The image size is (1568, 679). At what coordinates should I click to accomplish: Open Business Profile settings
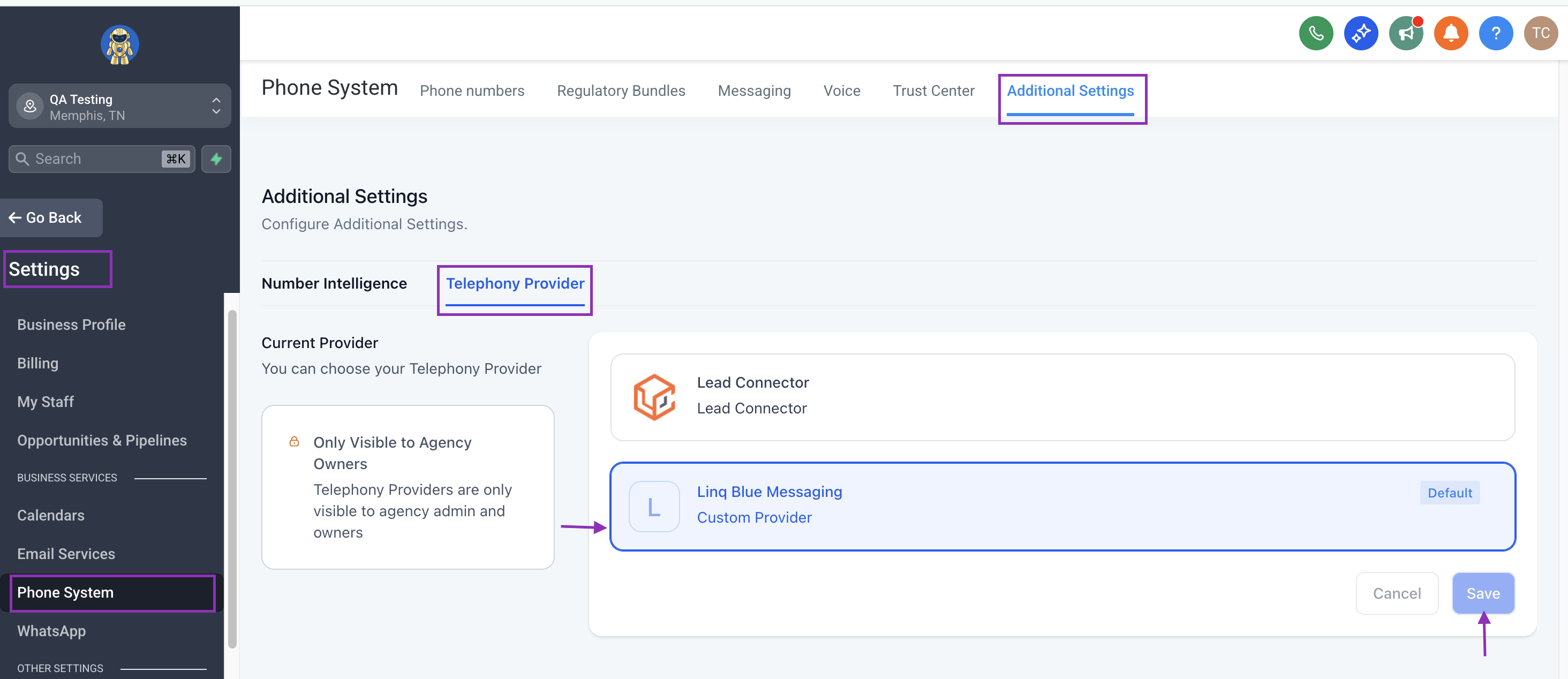(x=71, y=325)
